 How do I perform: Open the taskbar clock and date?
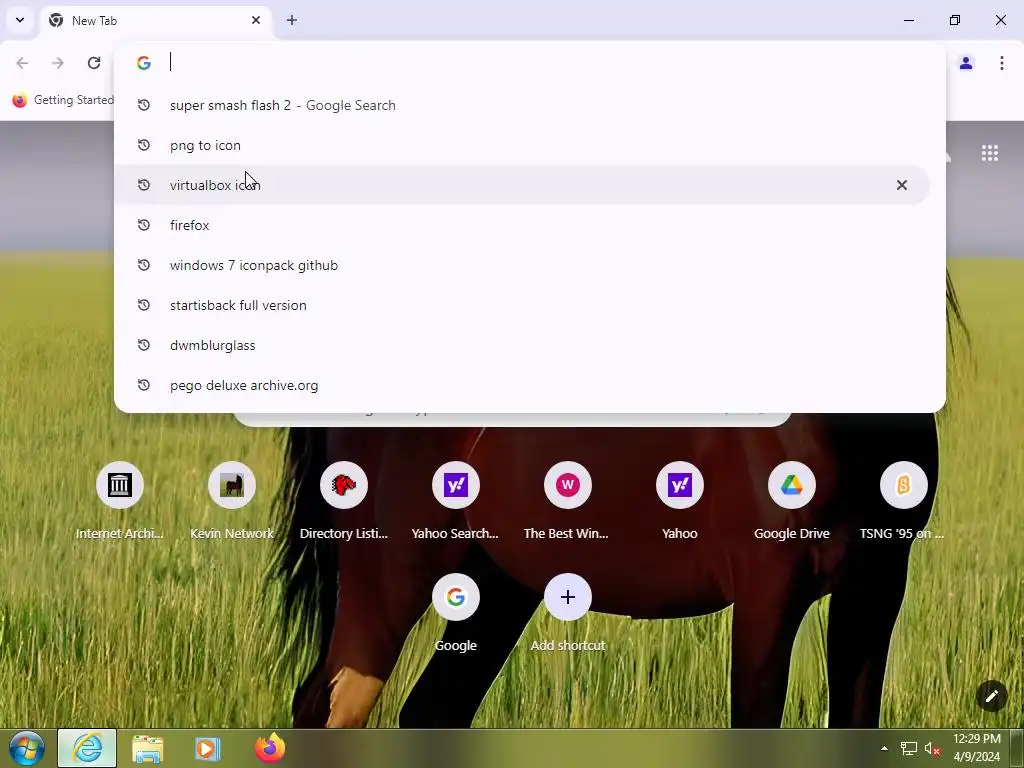coord(976,748)
